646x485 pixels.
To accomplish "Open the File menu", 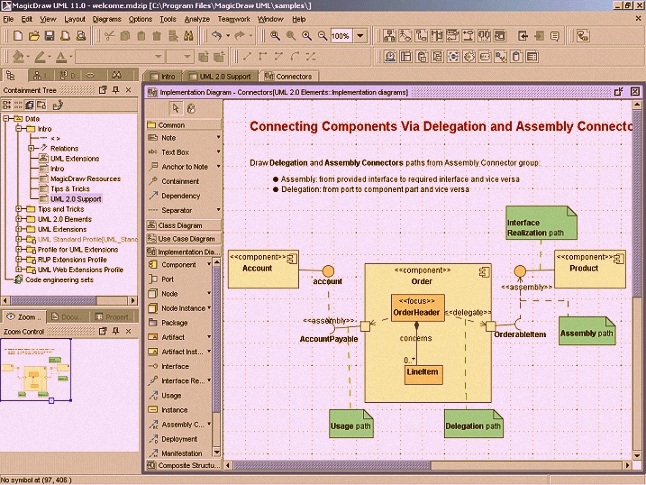I will tap(8, 19).
